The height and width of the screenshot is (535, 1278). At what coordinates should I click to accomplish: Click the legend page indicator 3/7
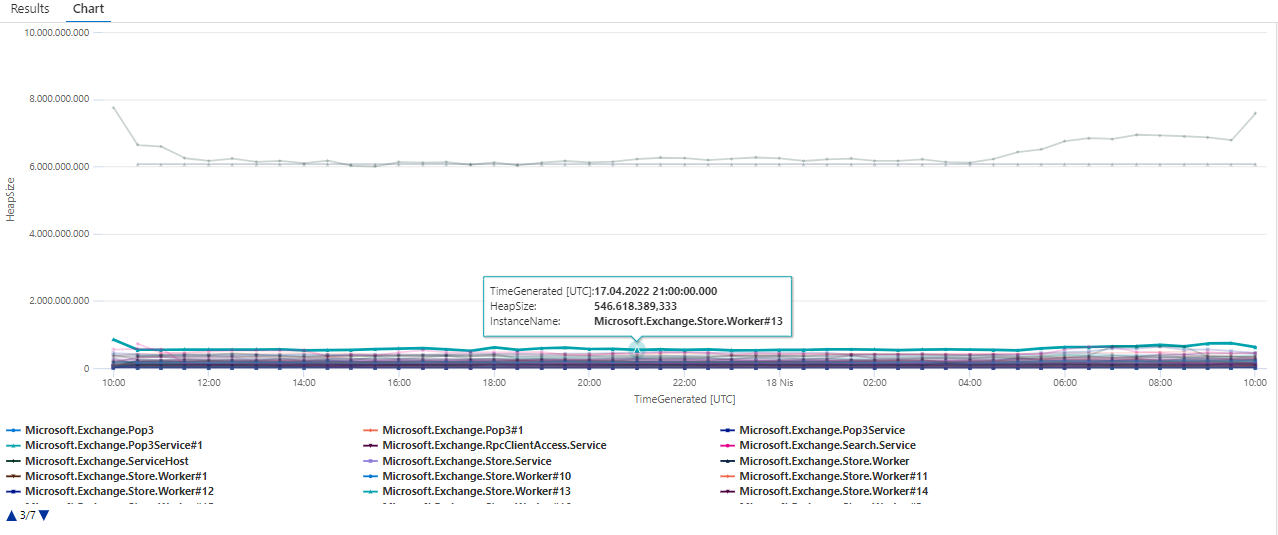click(x=27, y=515)
